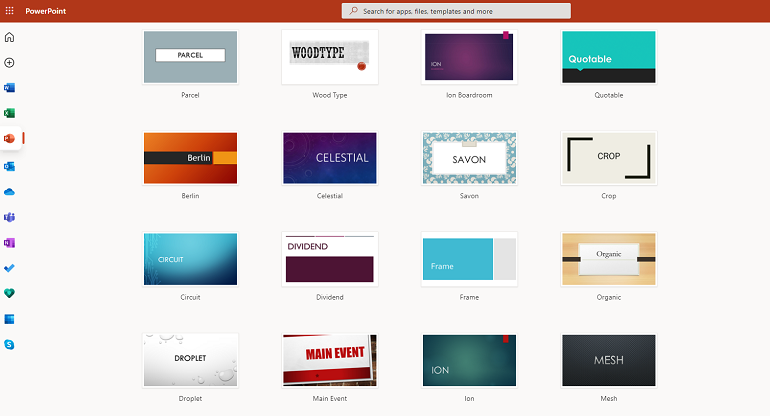Screen dimensions: 770x416
Task: Click the search magnifier icon
Action: click(x=354, y=11)
